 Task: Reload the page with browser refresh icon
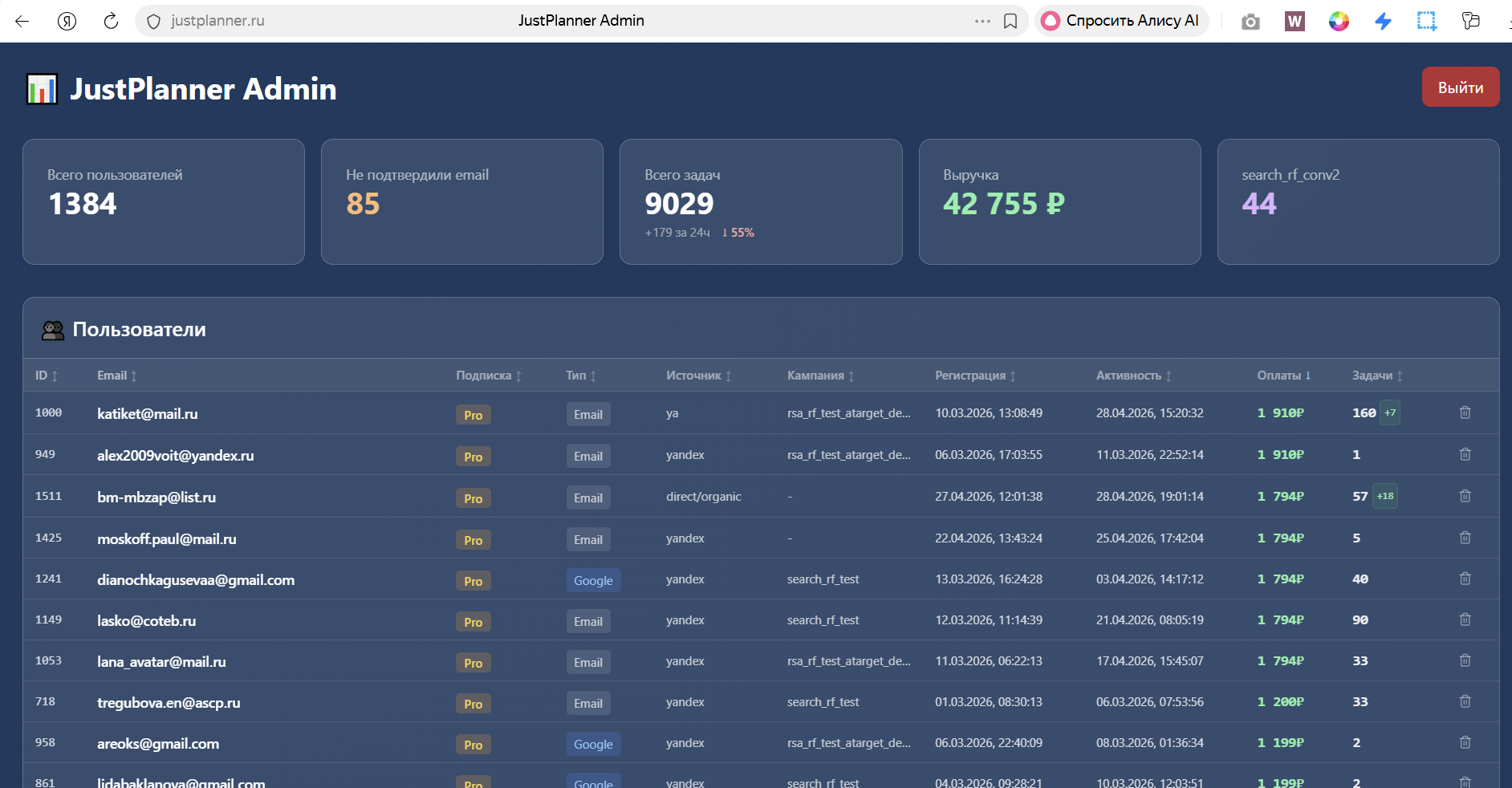111,21
